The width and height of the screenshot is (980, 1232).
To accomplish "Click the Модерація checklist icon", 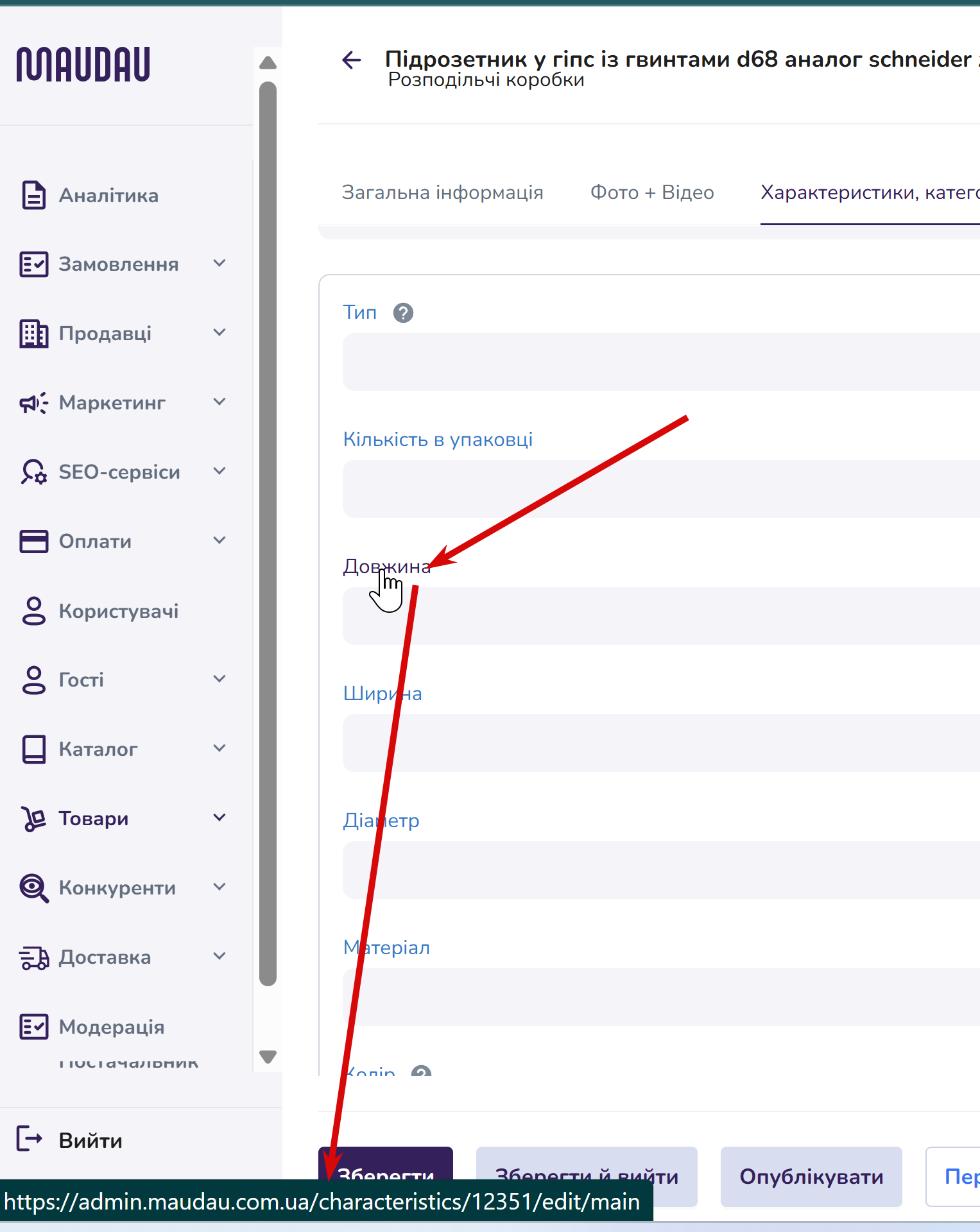I will coord(33,1027).
